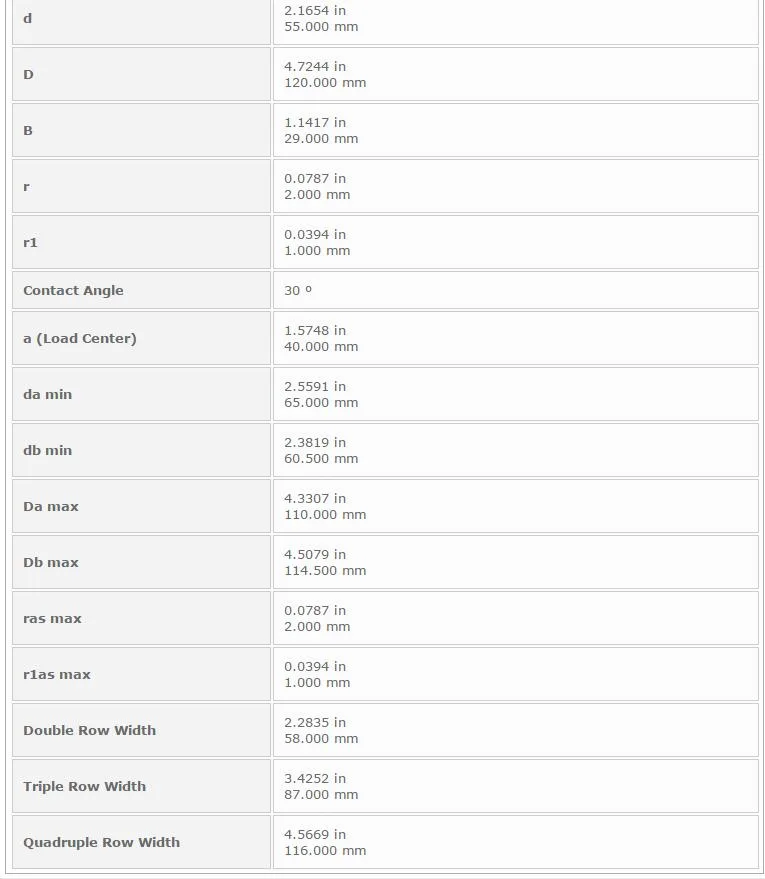
Task: Select the Db max 114.500 mm value
Action: click(x=325, y=571)
